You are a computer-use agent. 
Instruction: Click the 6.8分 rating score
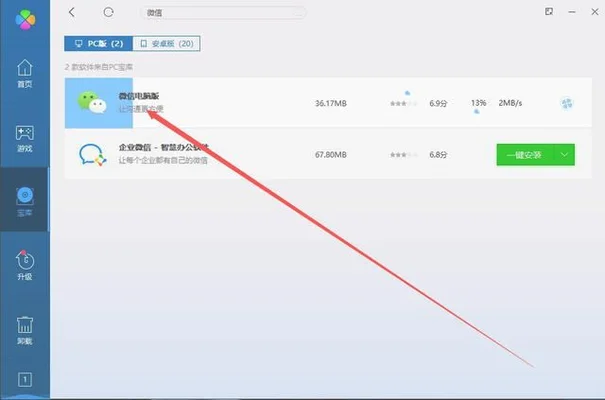[438, 155]
